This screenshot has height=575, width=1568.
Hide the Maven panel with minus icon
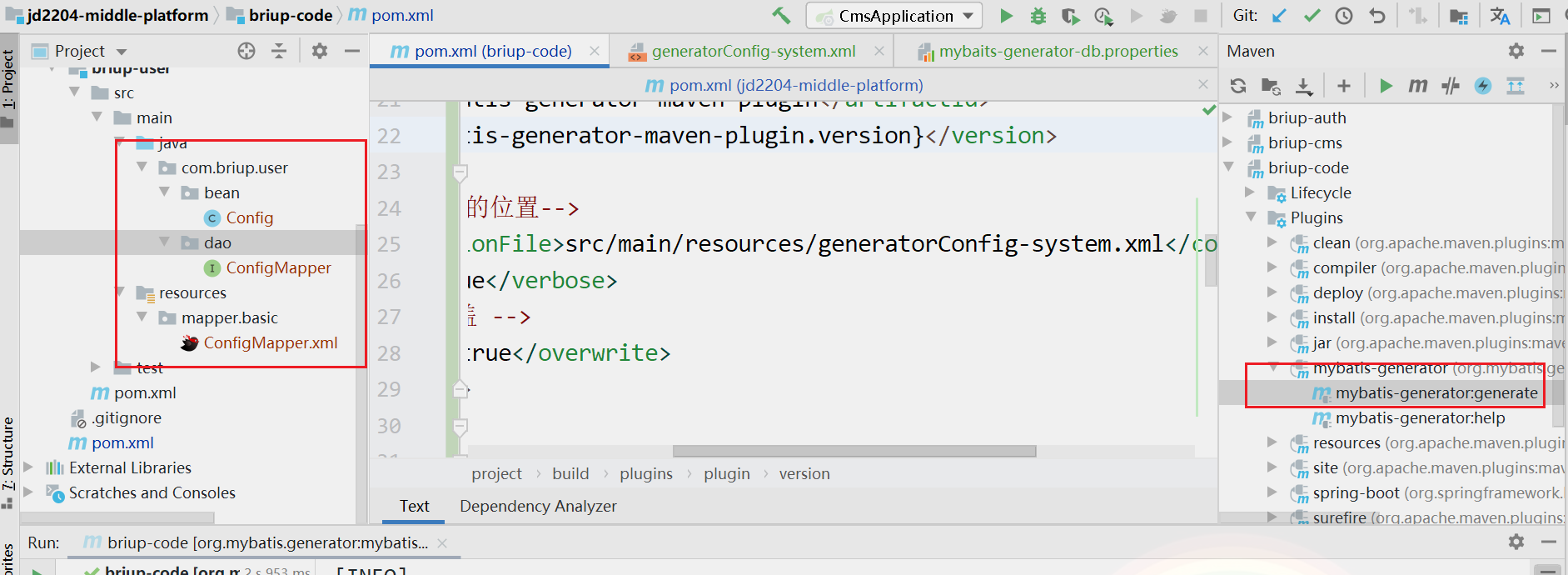point(1549,51)
